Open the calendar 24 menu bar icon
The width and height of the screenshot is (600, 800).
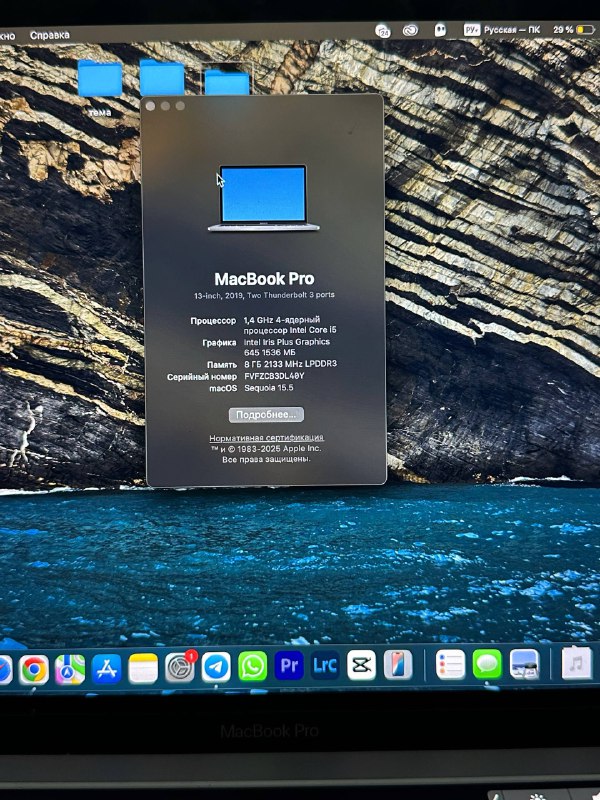click(x=383, y=31)
